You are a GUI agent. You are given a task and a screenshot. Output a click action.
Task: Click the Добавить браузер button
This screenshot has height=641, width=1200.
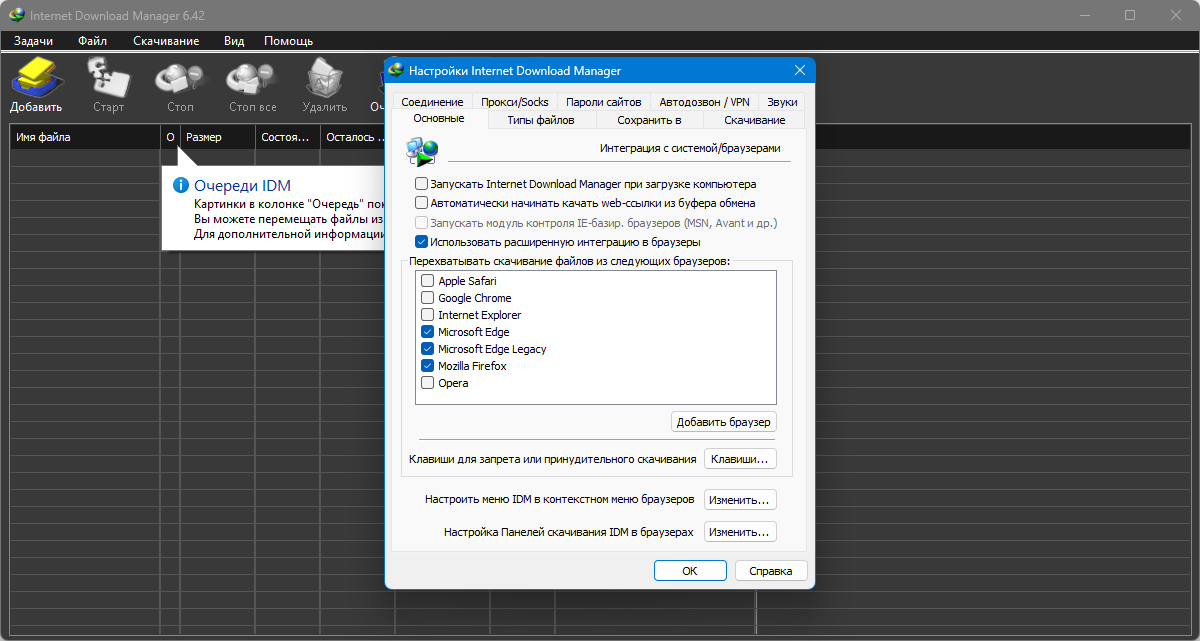(x=724, y=422)
